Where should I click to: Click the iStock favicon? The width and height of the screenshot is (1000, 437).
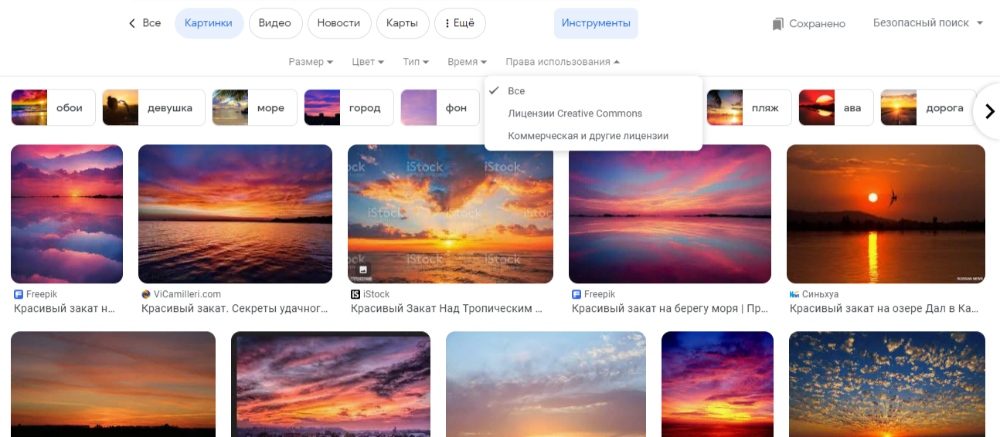pyautogui.click(x=355, y=294)
